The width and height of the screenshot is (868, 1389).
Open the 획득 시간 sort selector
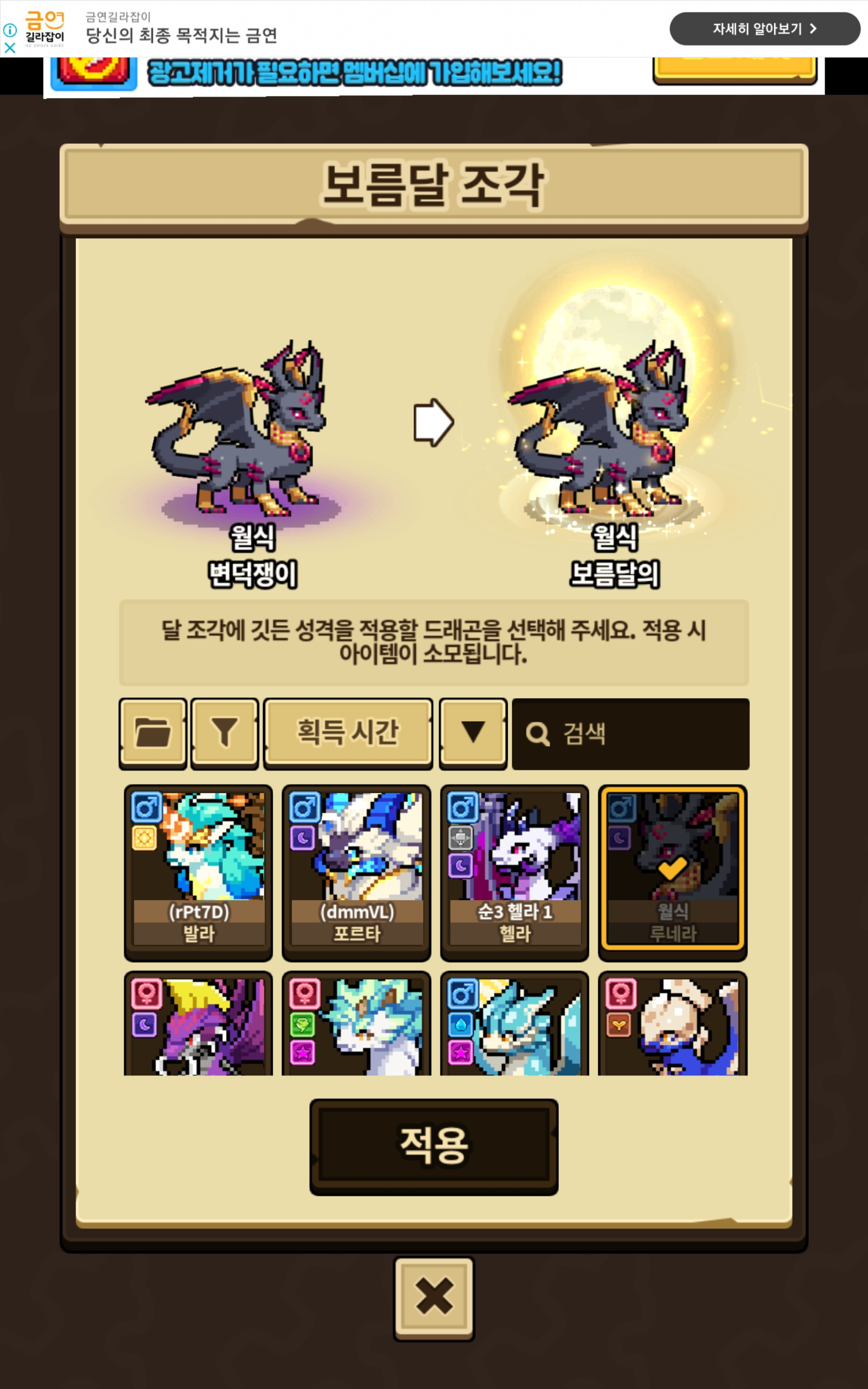(x=348, y=733)
